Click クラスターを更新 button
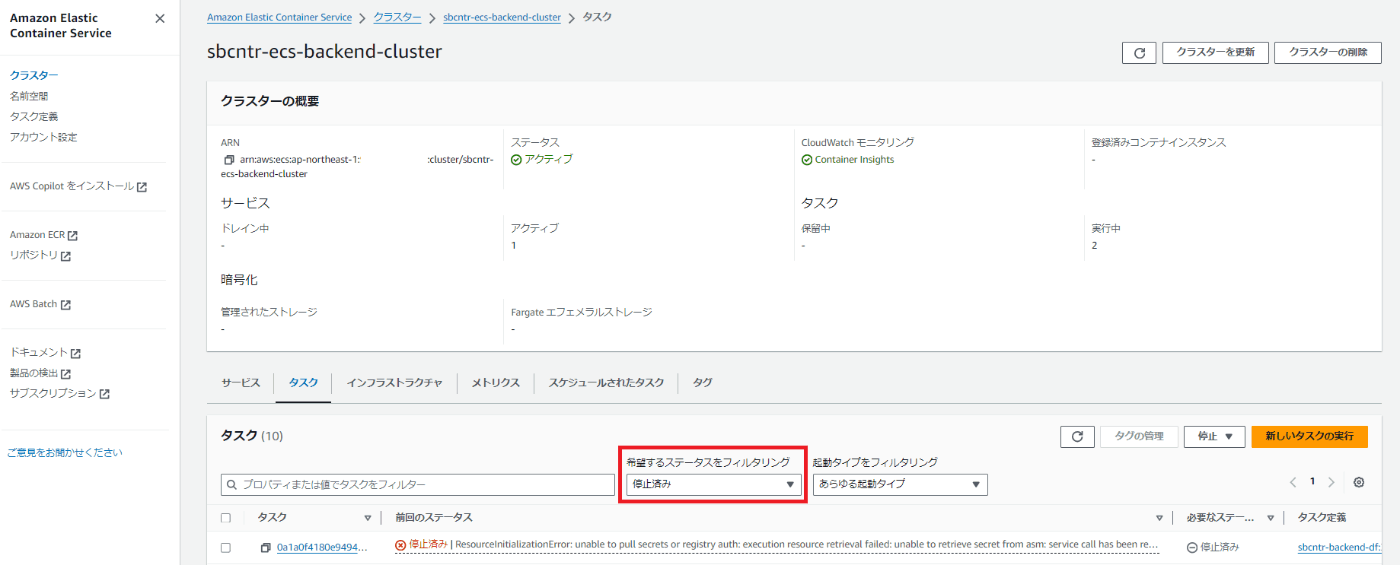1400x565 pixels. point(1215,53)
